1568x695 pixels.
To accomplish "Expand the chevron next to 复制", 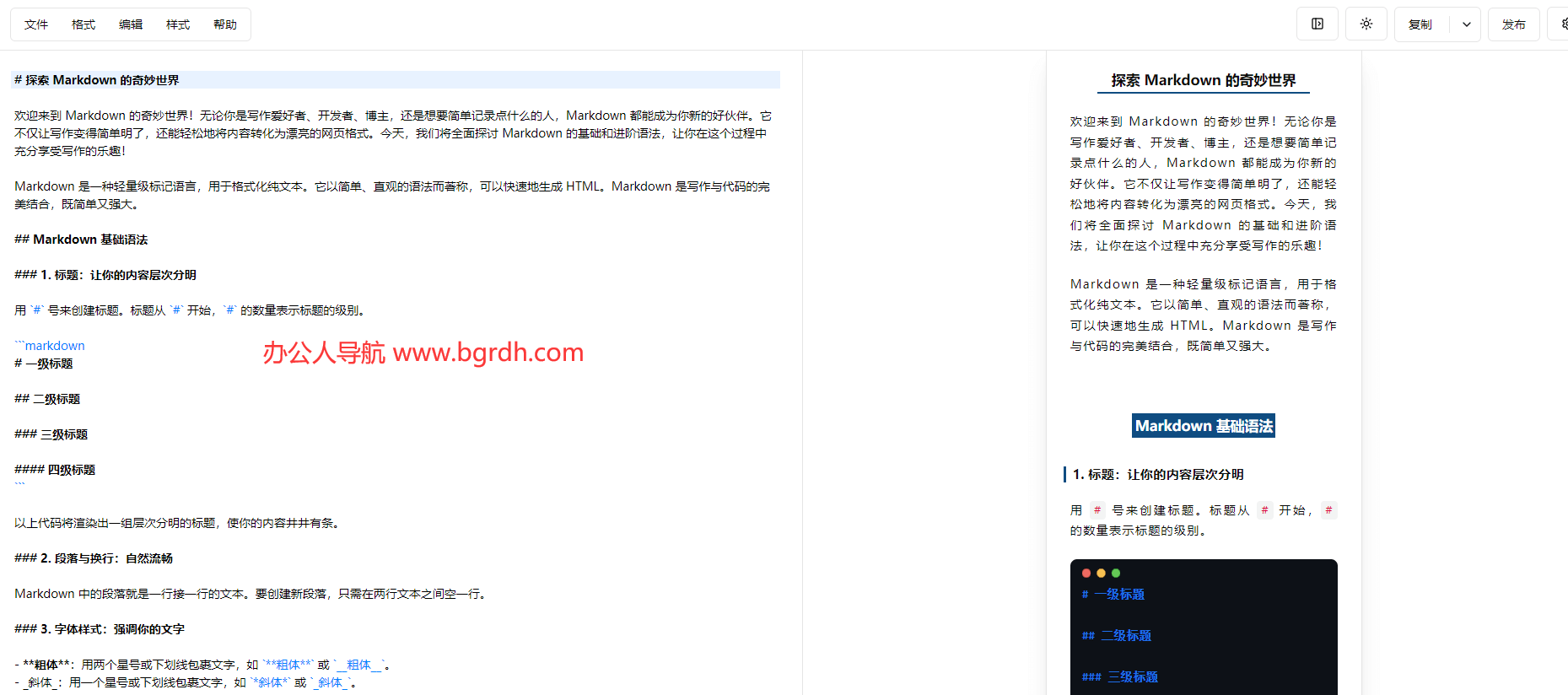I will [x=1466, y=24].
